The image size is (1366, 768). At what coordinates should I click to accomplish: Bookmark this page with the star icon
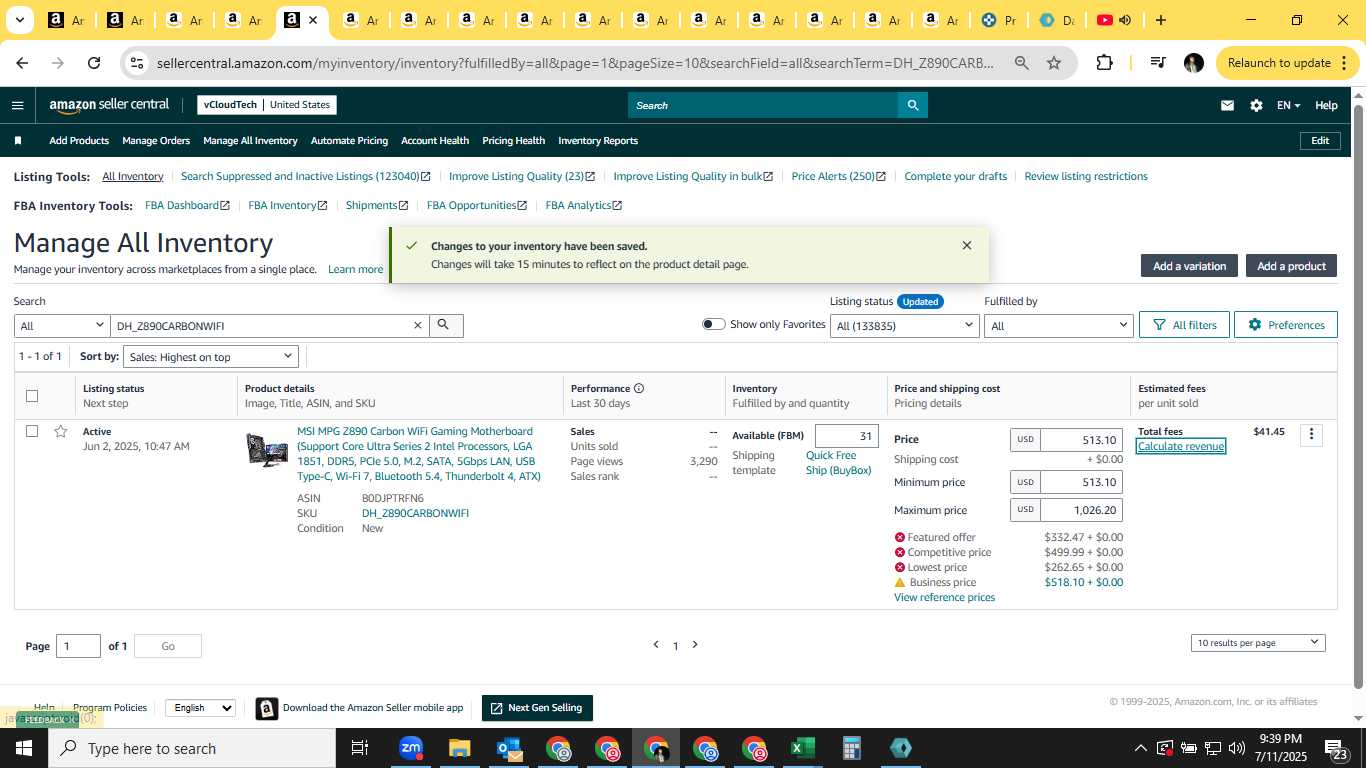[x=1054, y=63]
